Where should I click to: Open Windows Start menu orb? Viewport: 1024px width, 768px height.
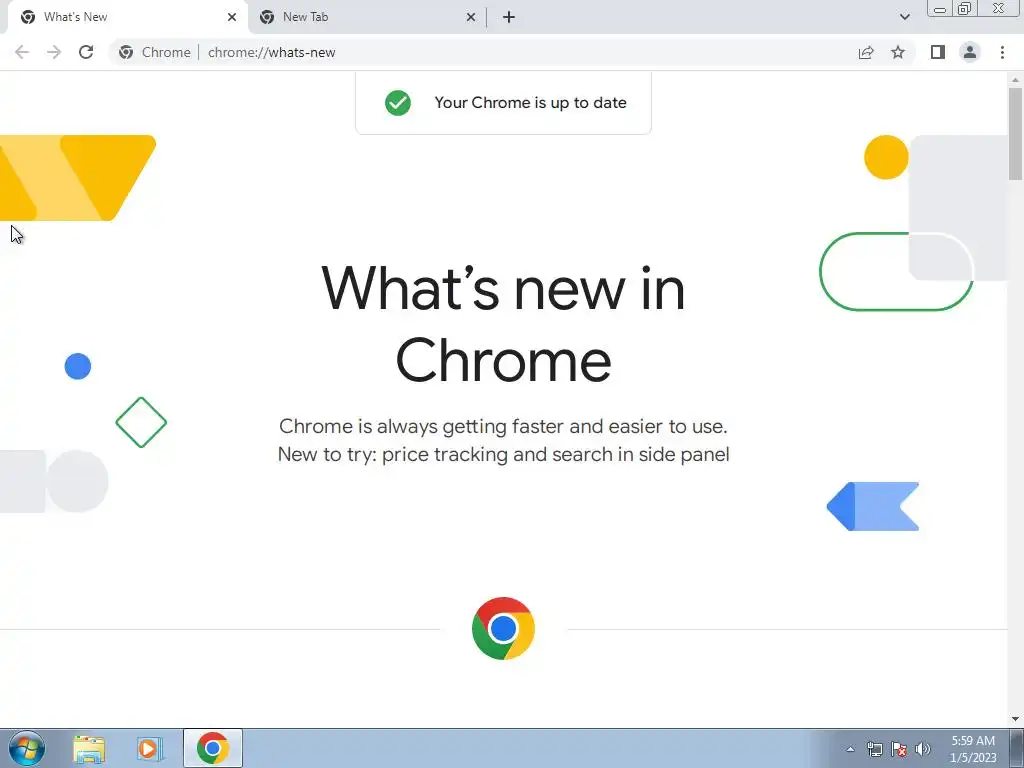[27, 748]
